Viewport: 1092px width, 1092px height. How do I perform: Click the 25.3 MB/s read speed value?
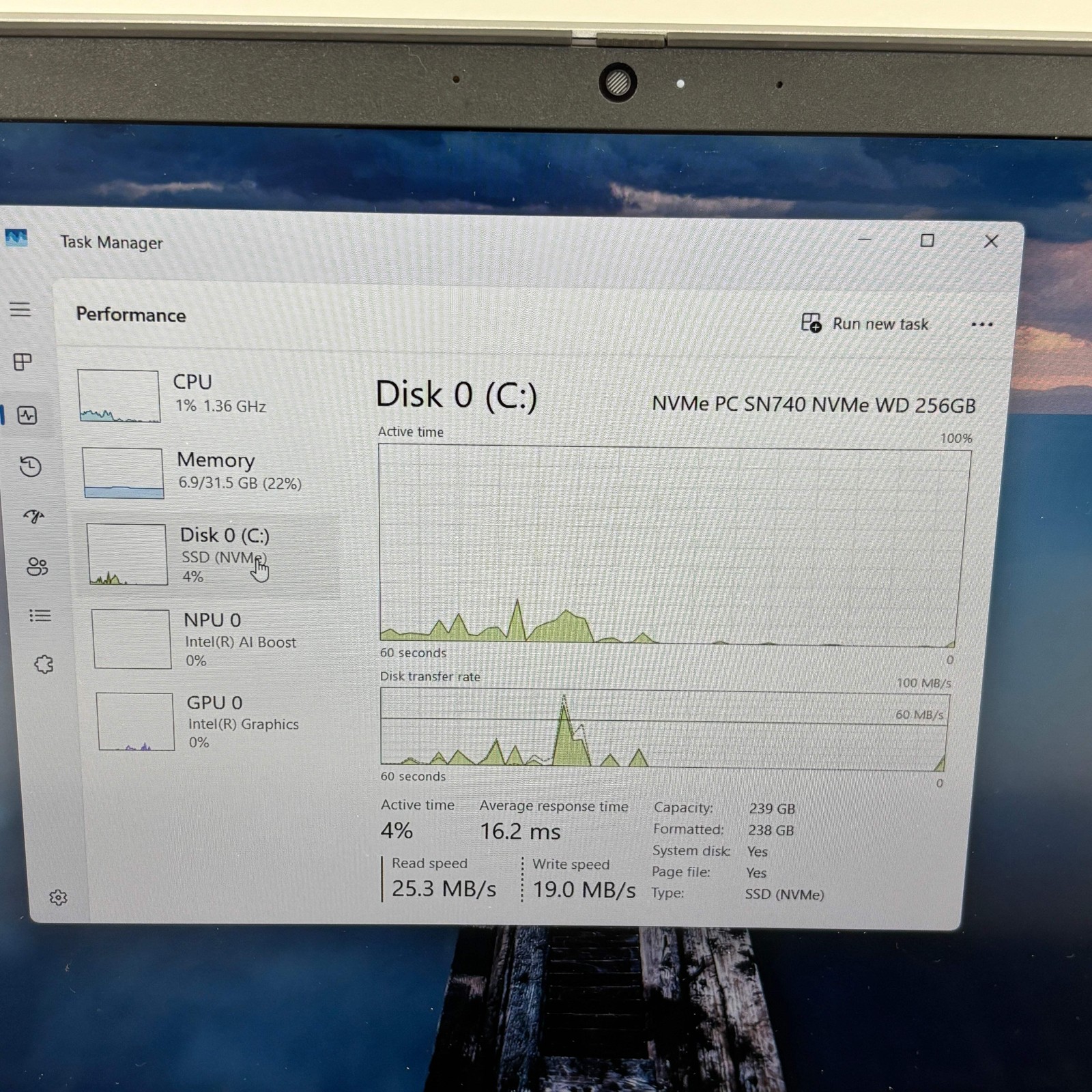point(444,889)
